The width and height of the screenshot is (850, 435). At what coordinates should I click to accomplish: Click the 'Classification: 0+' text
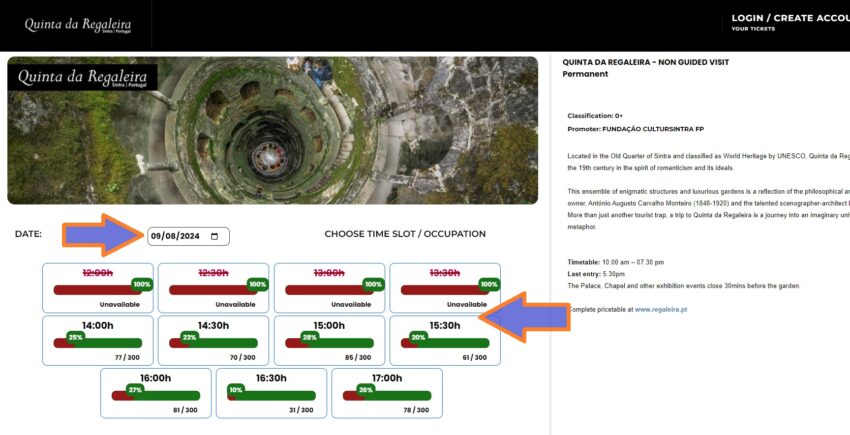(595, 116)
